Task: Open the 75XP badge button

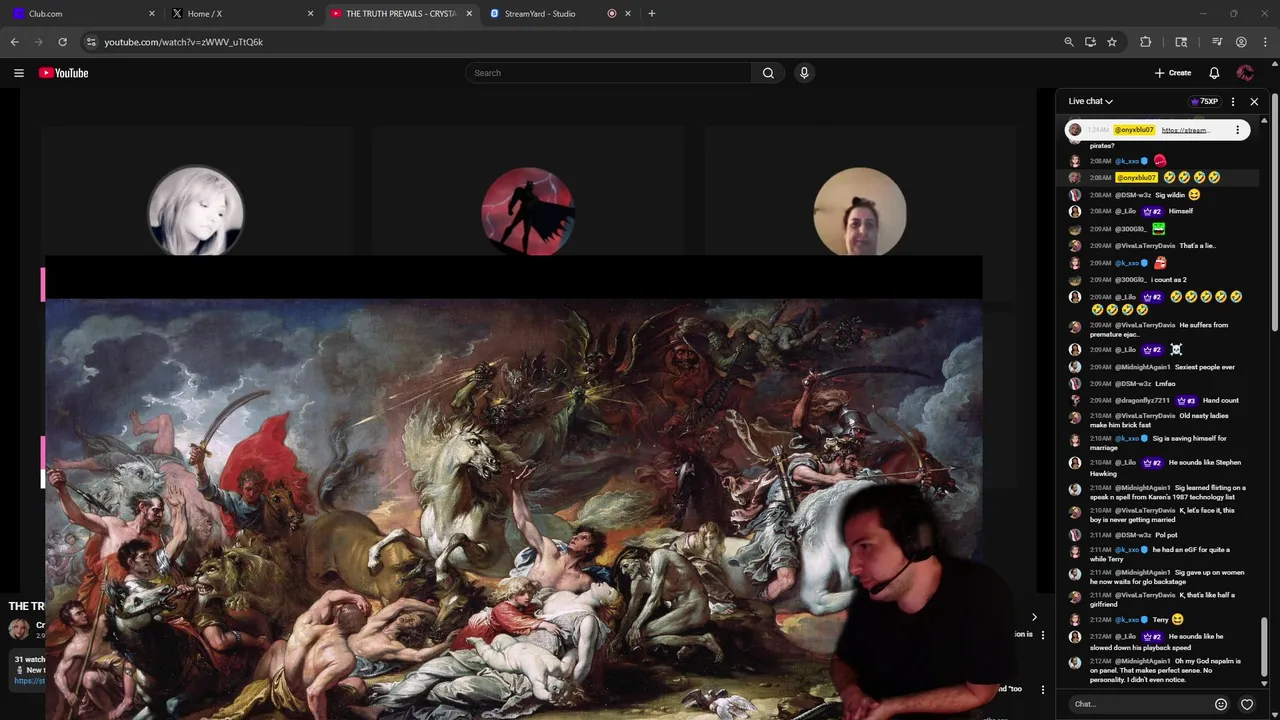Action: pyautogui.click(x=1204, y=101)
